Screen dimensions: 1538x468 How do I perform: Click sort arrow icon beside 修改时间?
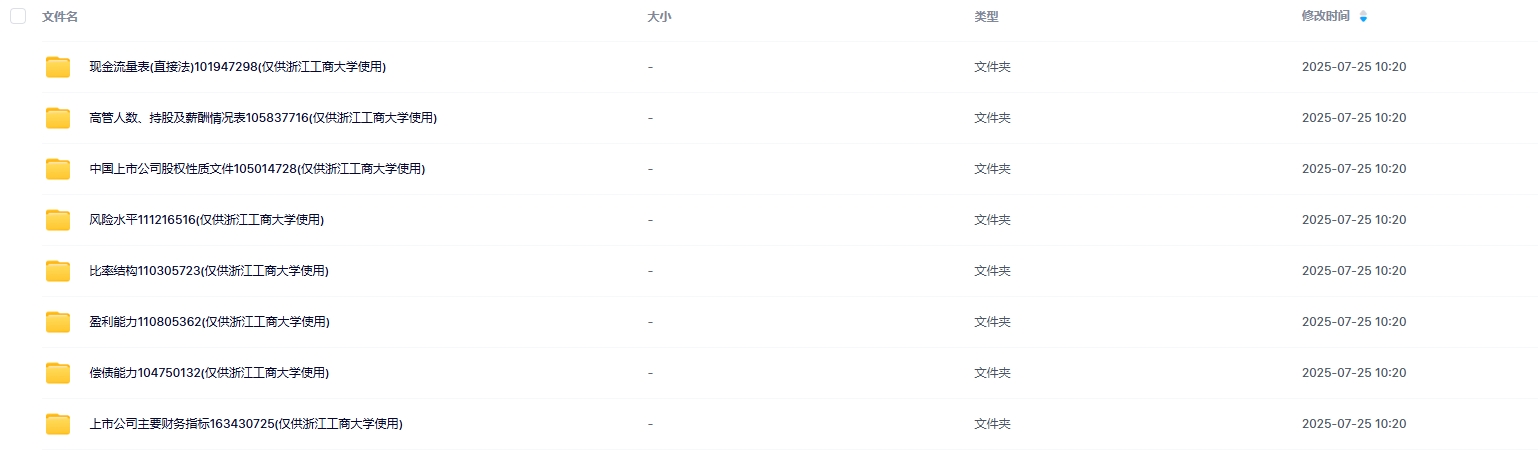point(1363,17)
